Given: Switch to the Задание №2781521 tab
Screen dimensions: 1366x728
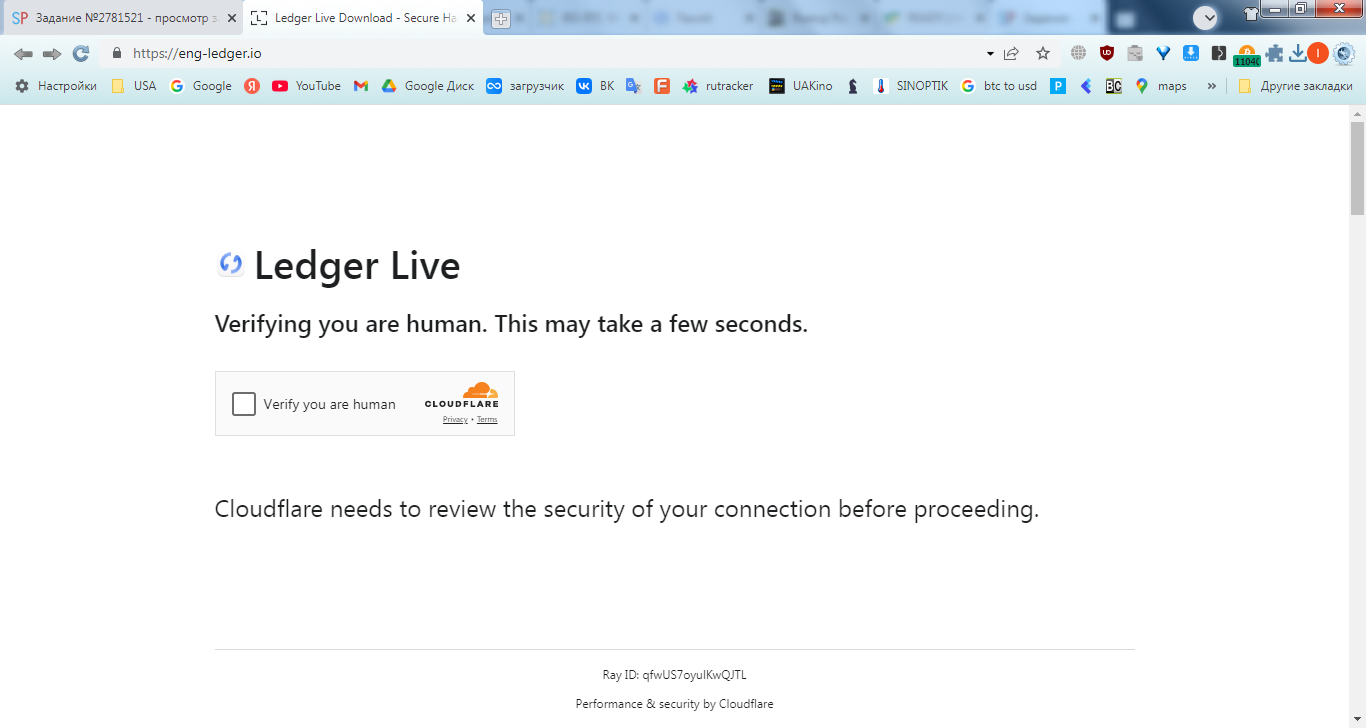Looking at the screenshot, I should click(120, 18).
